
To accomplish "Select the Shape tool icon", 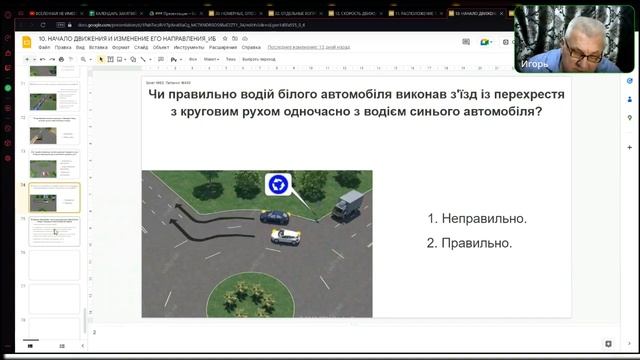I will pyautogui.click(x=133, y=59).
